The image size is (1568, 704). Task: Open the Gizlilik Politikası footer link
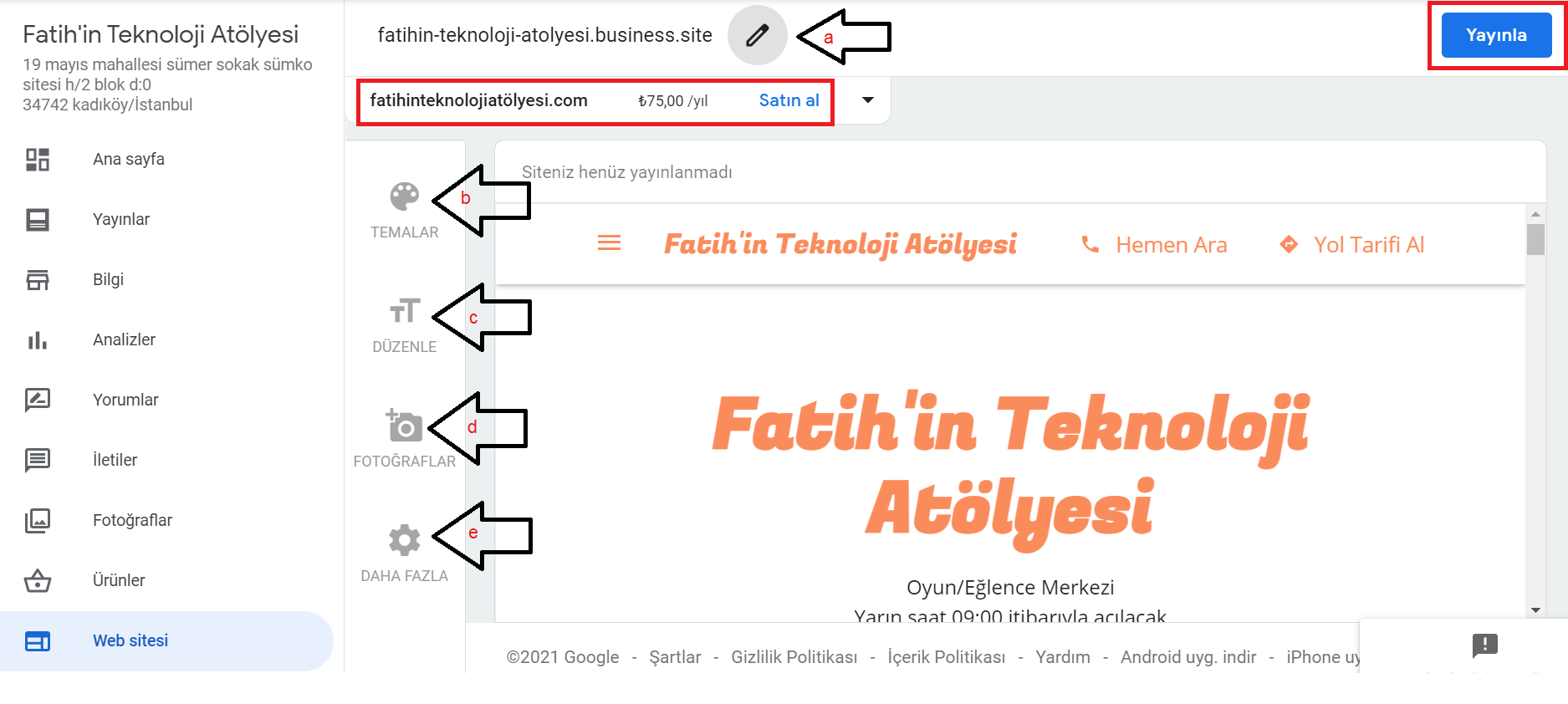click(794, 657)
